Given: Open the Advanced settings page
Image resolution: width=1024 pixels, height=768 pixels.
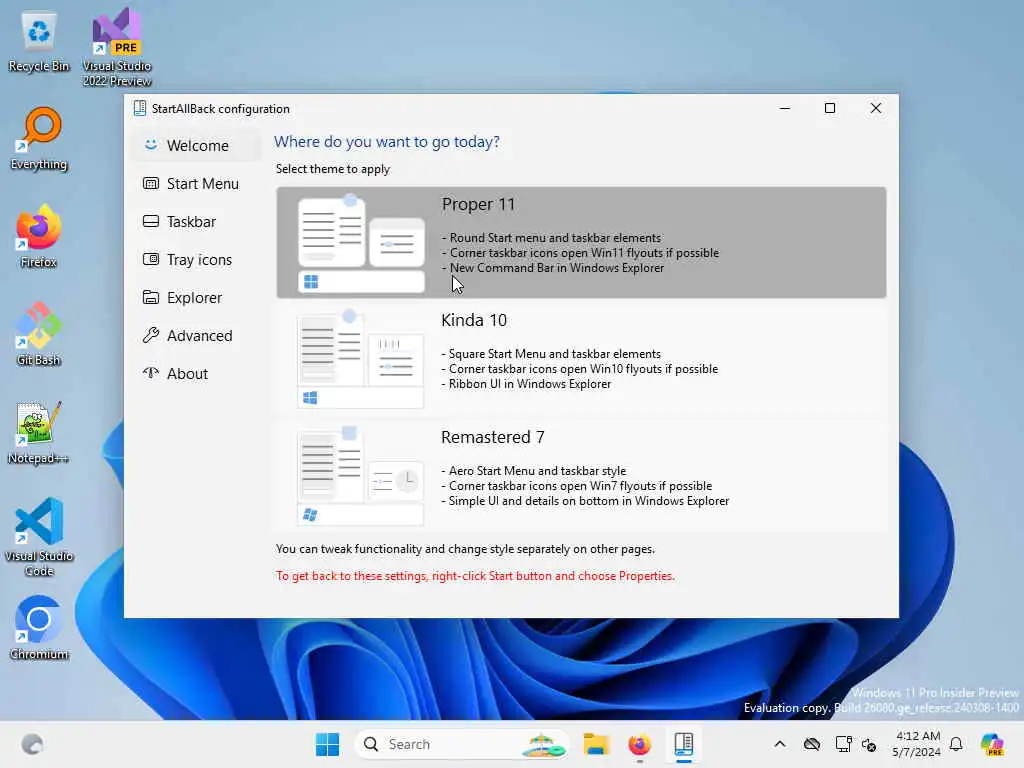Looking at the screenshot, I should coord(195,335).
